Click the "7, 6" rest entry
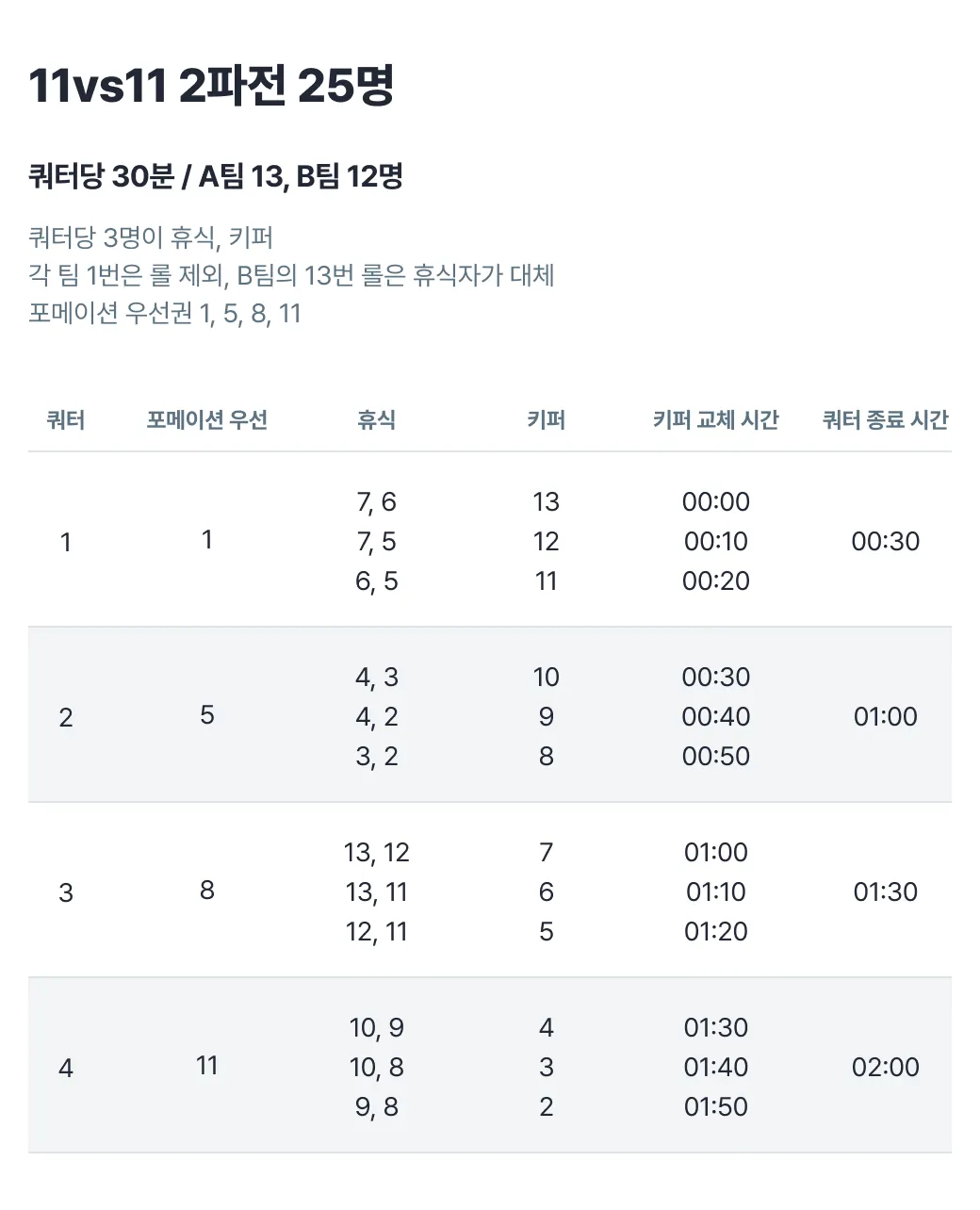 tap(376, 502)
